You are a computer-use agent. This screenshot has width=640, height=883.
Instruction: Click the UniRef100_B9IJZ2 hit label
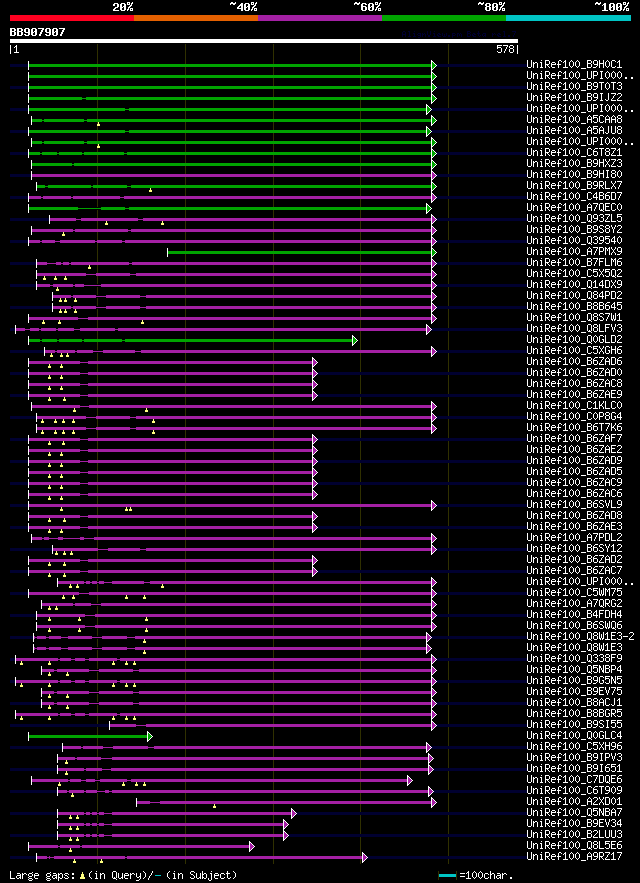[574, 98]
